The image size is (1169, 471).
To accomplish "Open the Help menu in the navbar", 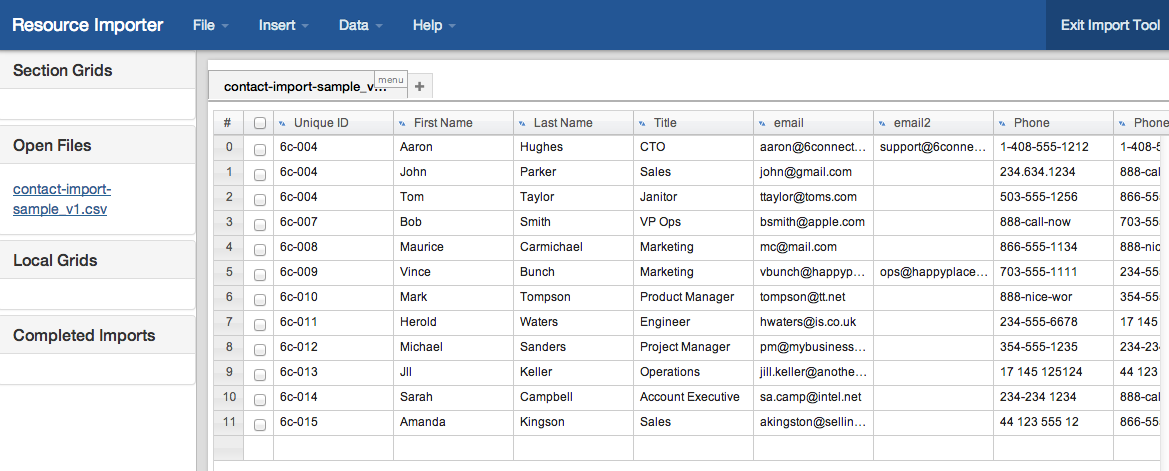I will click(434, 25).
